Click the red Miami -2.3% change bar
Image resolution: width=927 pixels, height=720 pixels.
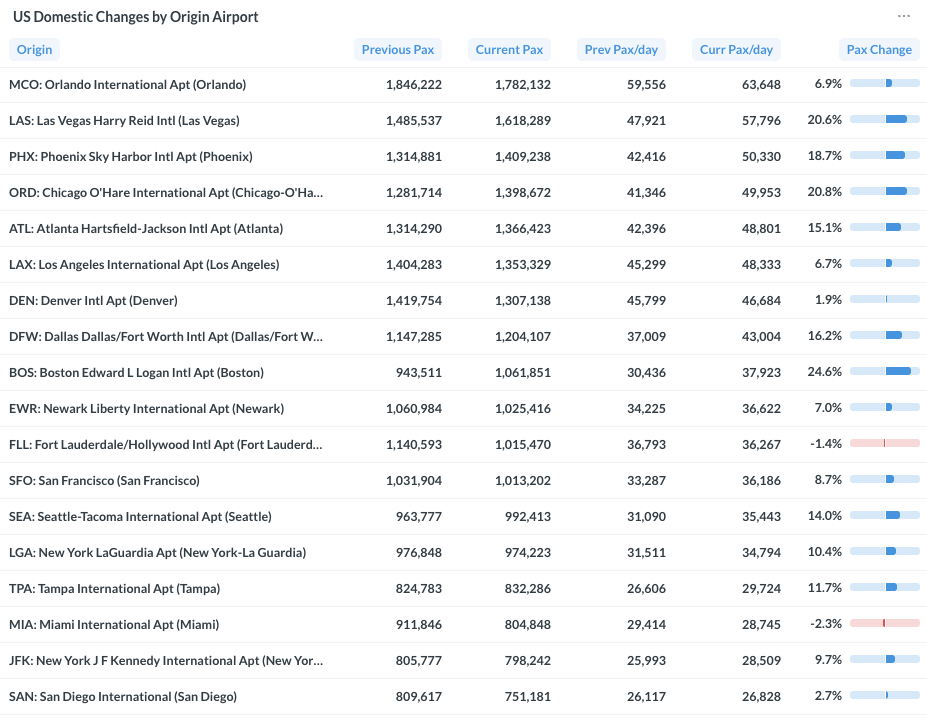(884, 624)
